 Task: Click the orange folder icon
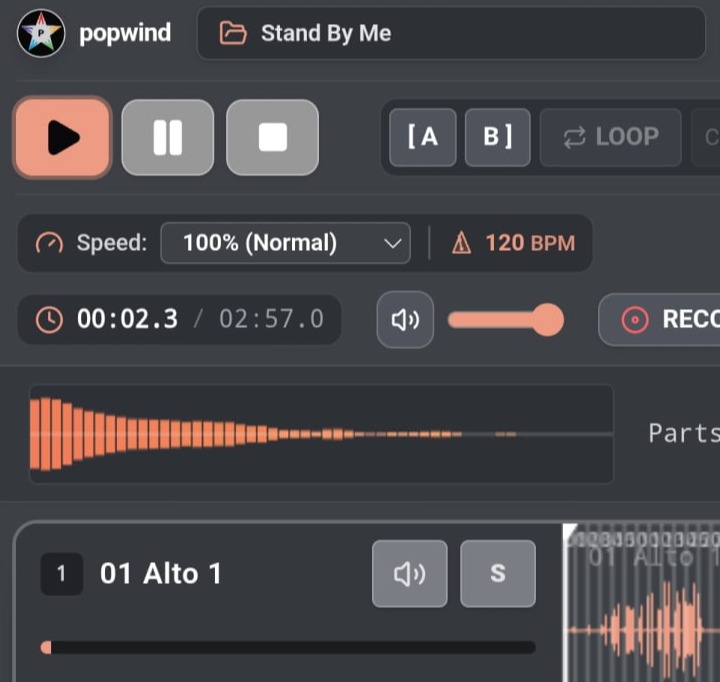pos(233,33)
